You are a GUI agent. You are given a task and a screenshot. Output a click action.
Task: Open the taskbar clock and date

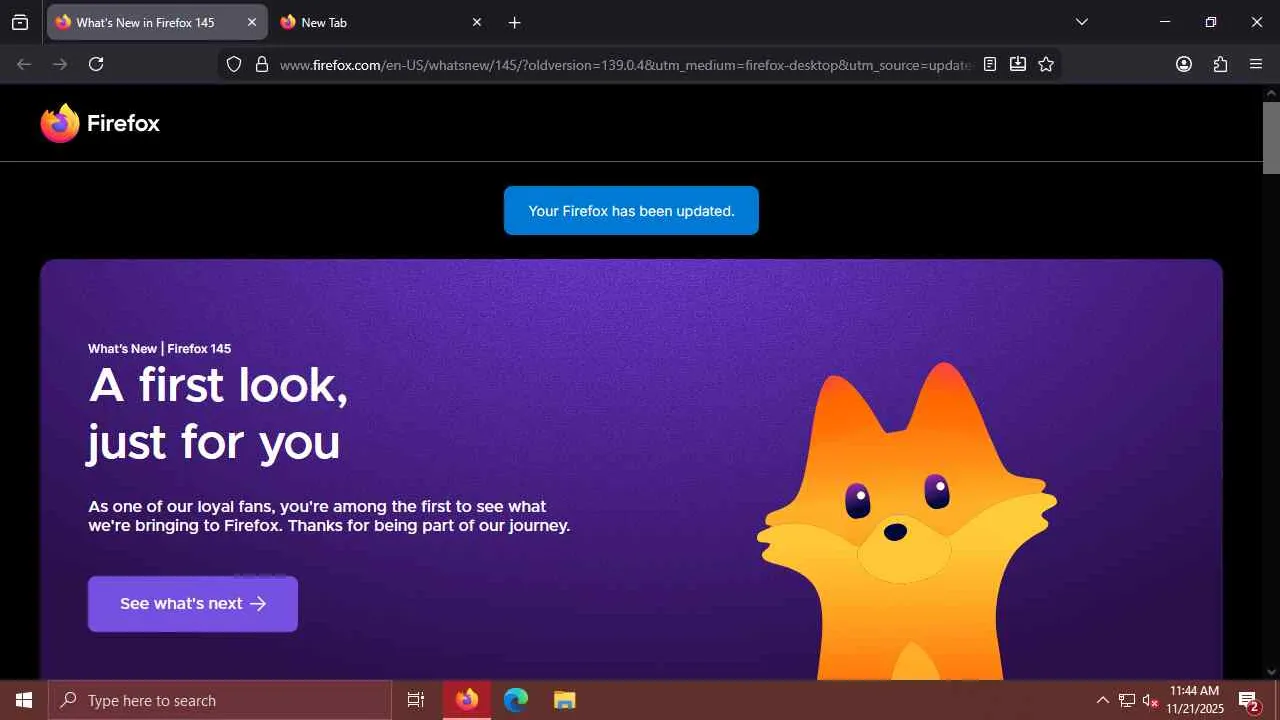coord(1195,700)
